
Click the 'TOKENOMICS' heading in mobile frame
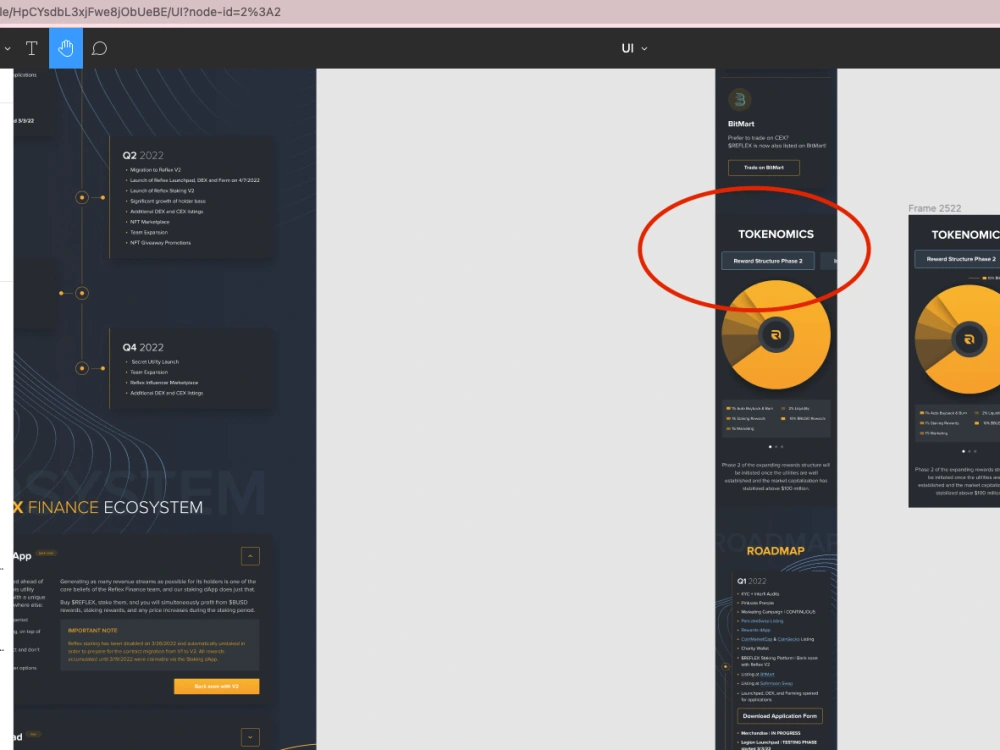point(776,234)
